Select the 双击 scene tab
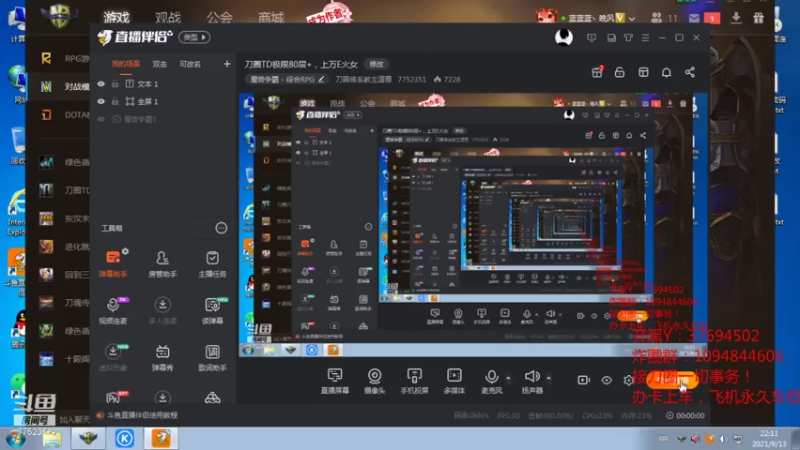The height and width of the screenshot is (450, 800). tap(160, 64)
